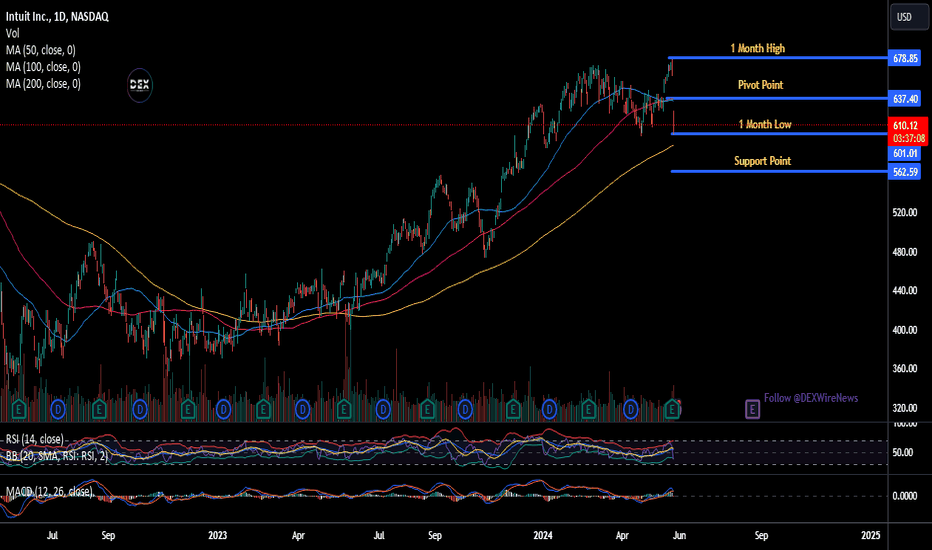Click the 400.00 price axis value
This screenshot has height=550, width=932.
[x=905, y=330]
